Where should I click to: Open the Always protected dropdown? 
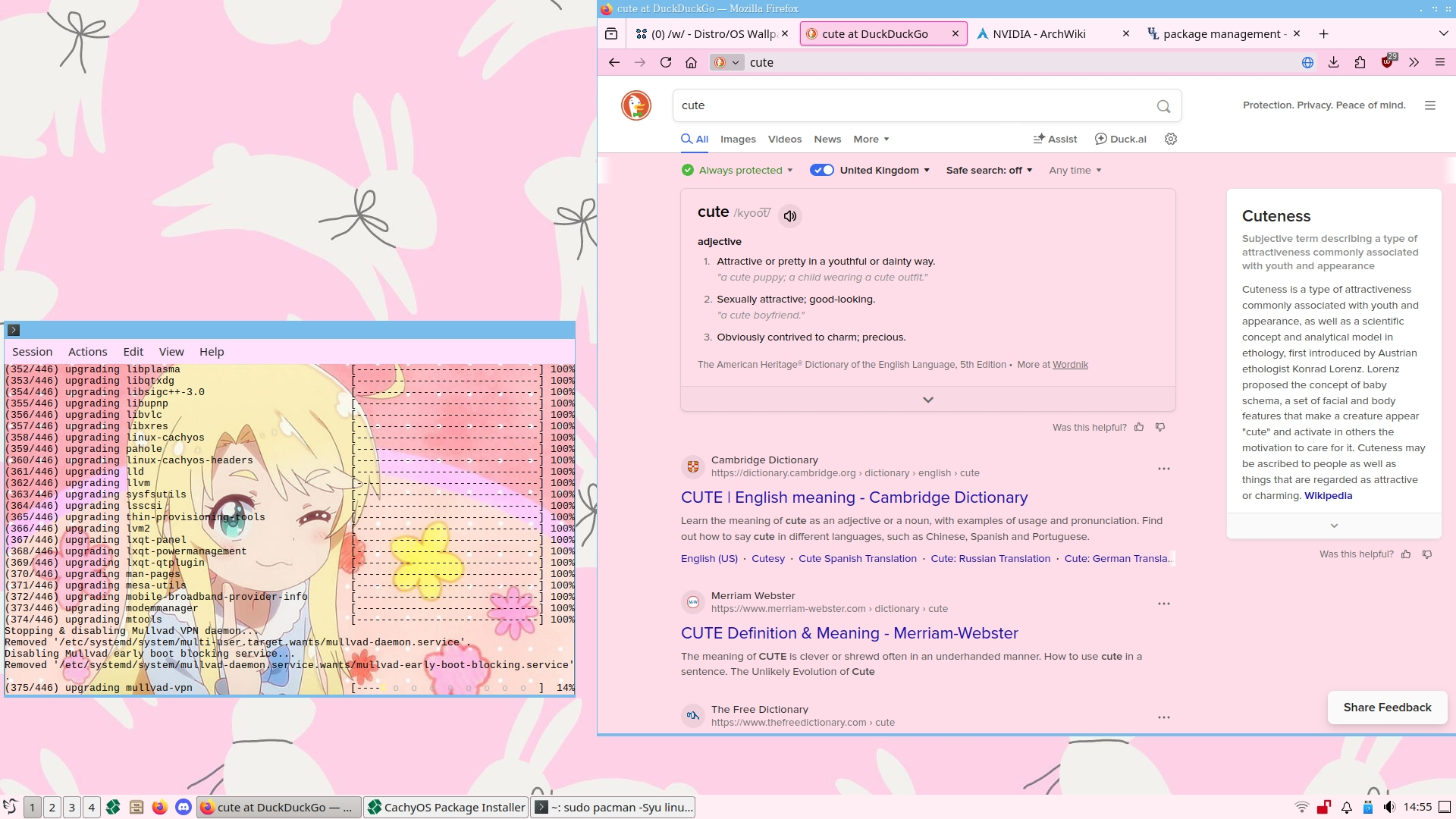[737, 171]
